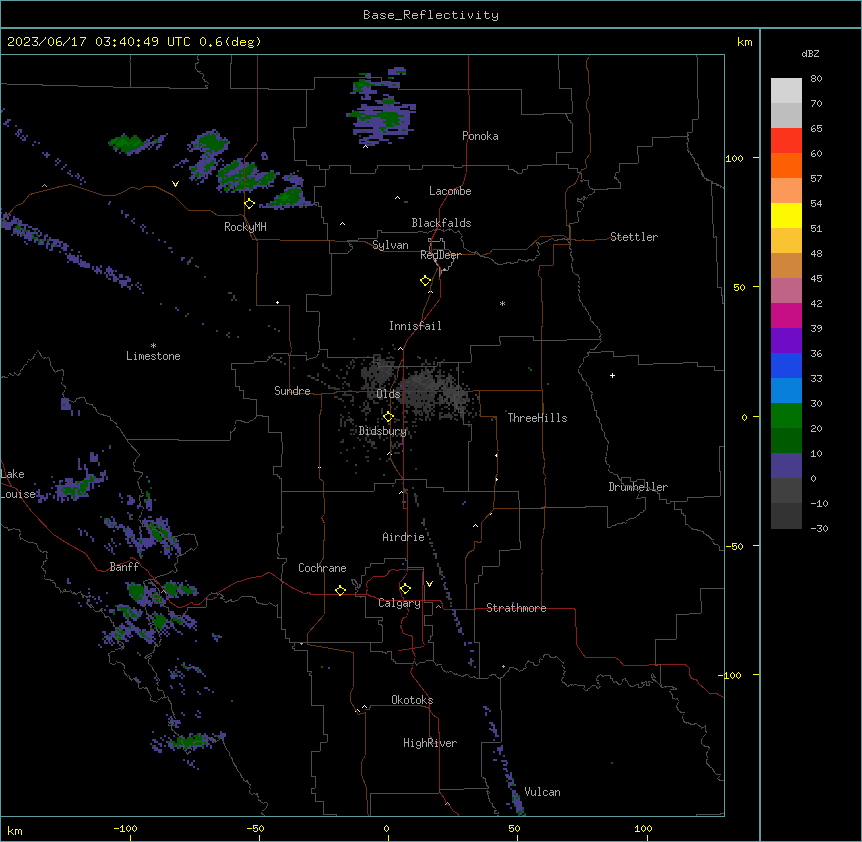
Task: Click the Limestone label
Action: (x=153, y=356)
